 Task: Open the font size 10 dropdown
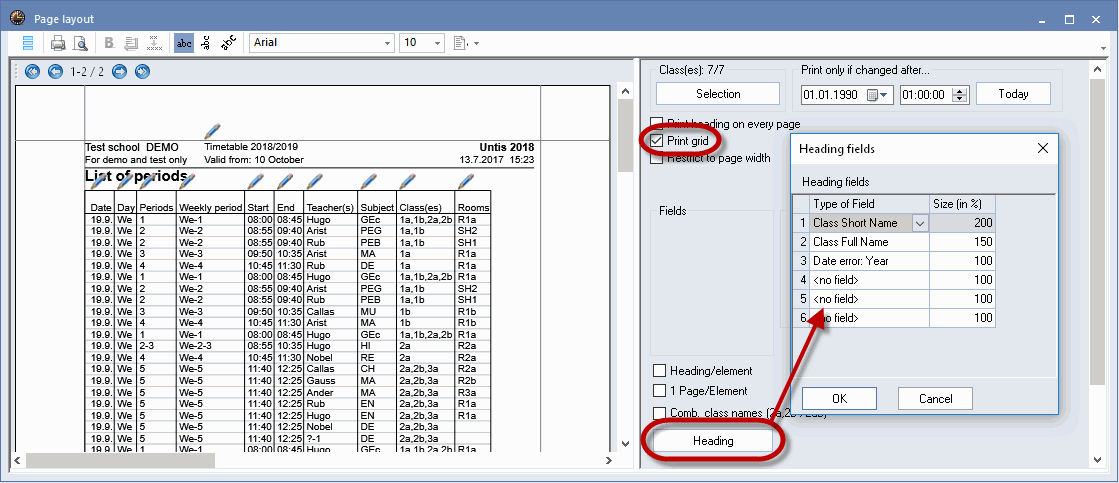tap(437, 43)
